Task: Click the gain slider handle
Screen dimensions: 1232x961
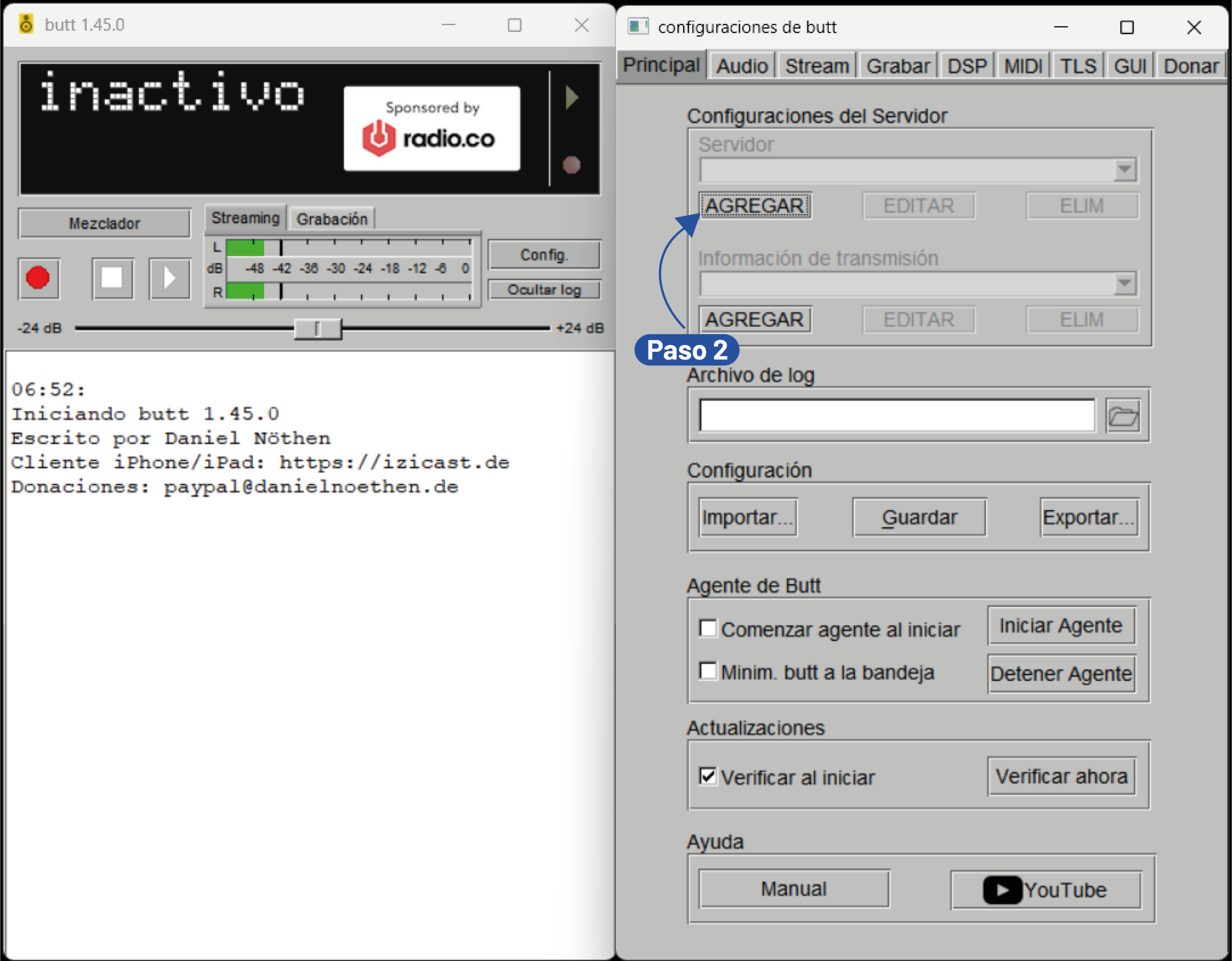Action: [x=318, y=328]
